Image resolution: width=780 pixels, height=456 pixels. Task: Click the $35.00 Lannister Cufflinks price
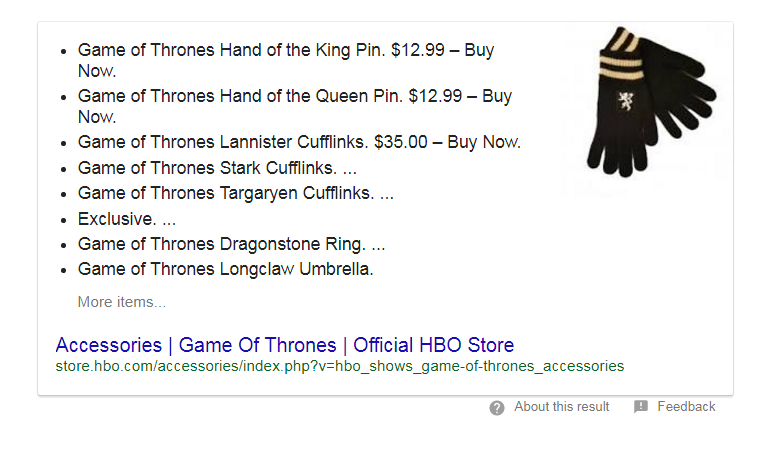400,142
